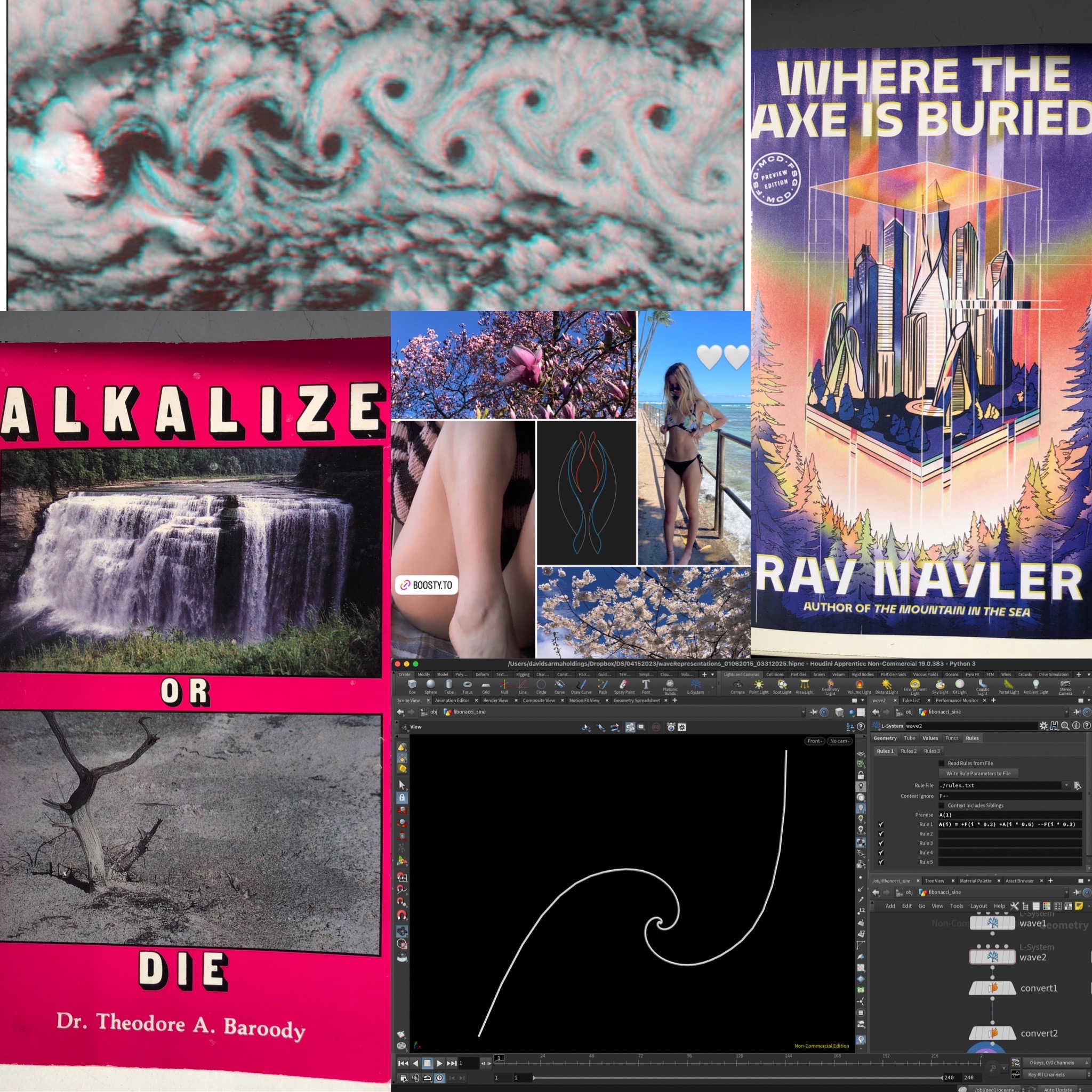The image size is (1092, 1092).
Task: Create a Torus from the shelf
Action: click(468, 686)
